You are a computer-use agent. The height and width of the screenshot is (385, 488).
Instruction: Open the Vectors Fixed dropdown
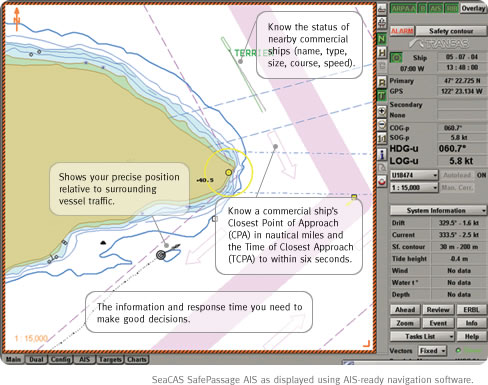(432, 351)
